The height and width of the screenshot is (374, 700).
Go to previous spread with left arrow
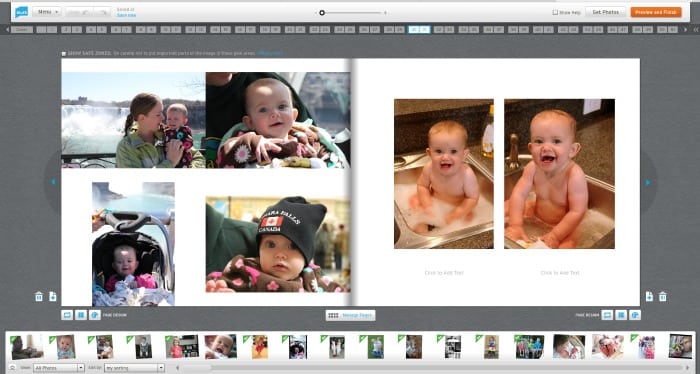pos(54,182)
